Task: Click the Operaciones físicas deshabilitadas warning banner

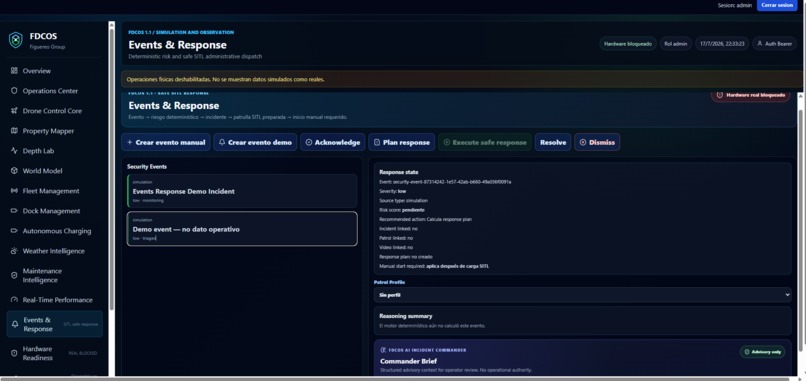Action: (462, 80)
